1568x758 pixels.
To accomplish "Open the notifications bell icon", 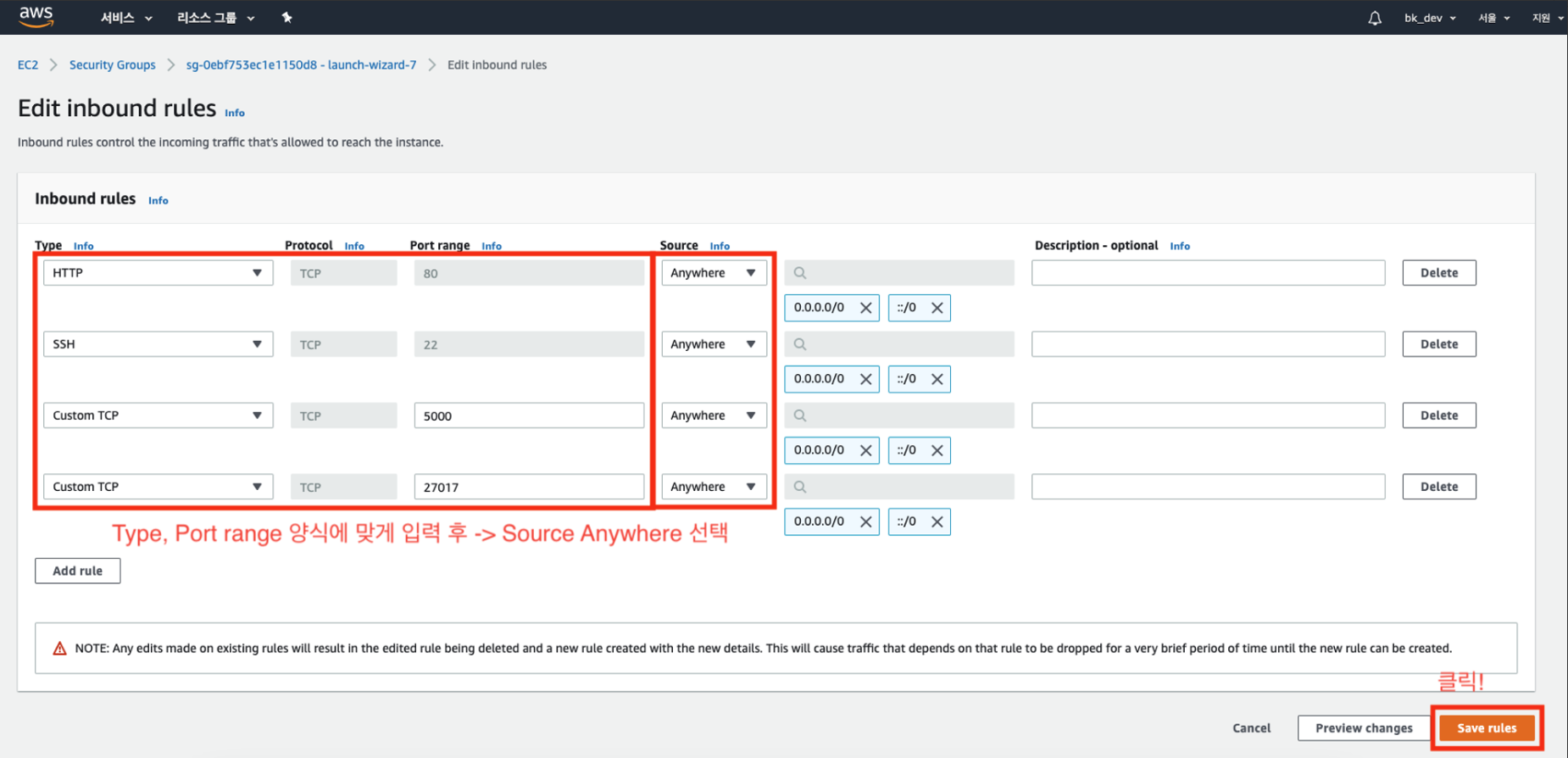I will point(1375,18).
